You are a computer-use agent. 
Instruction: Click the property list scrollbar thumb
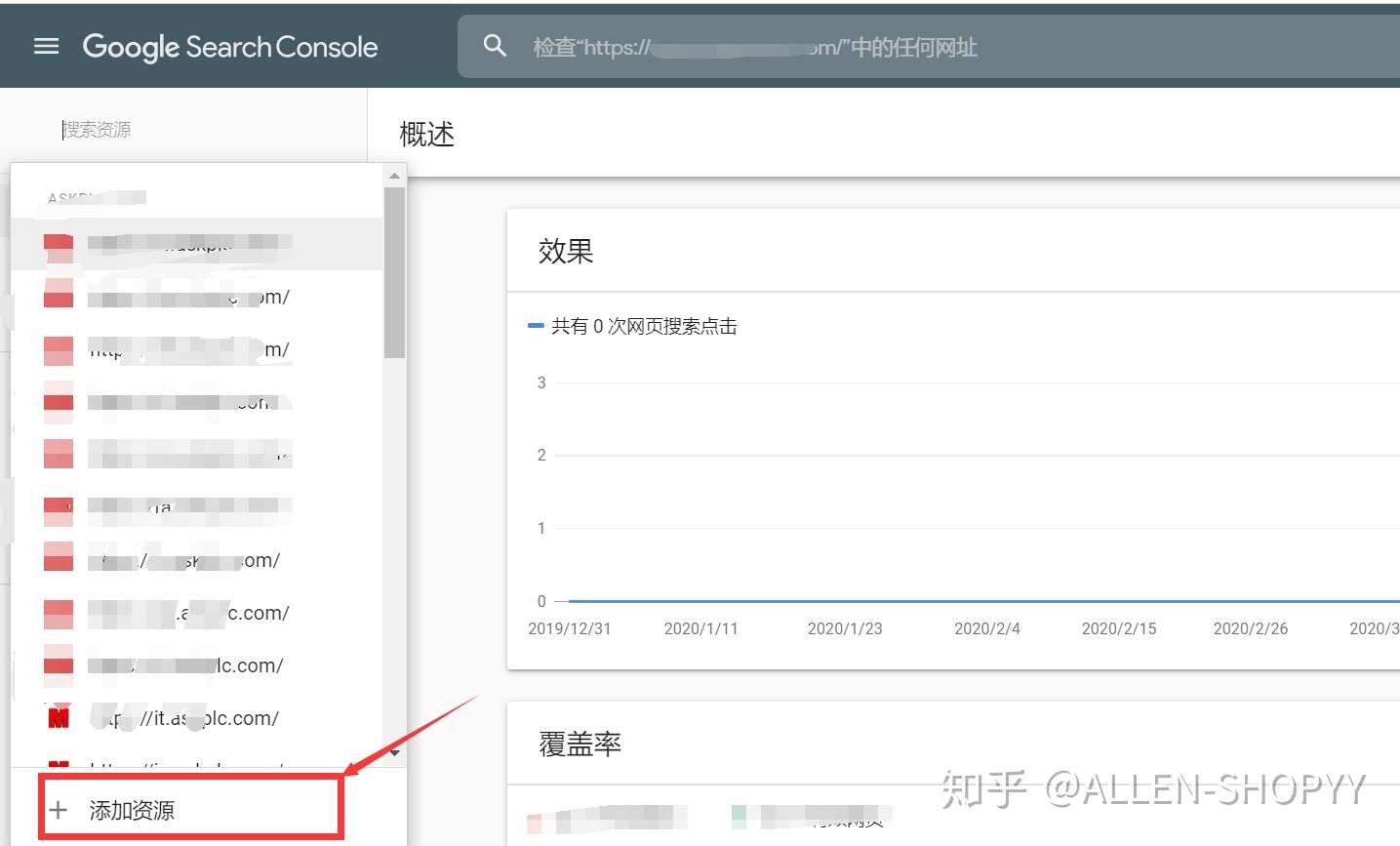pos(394,272)
